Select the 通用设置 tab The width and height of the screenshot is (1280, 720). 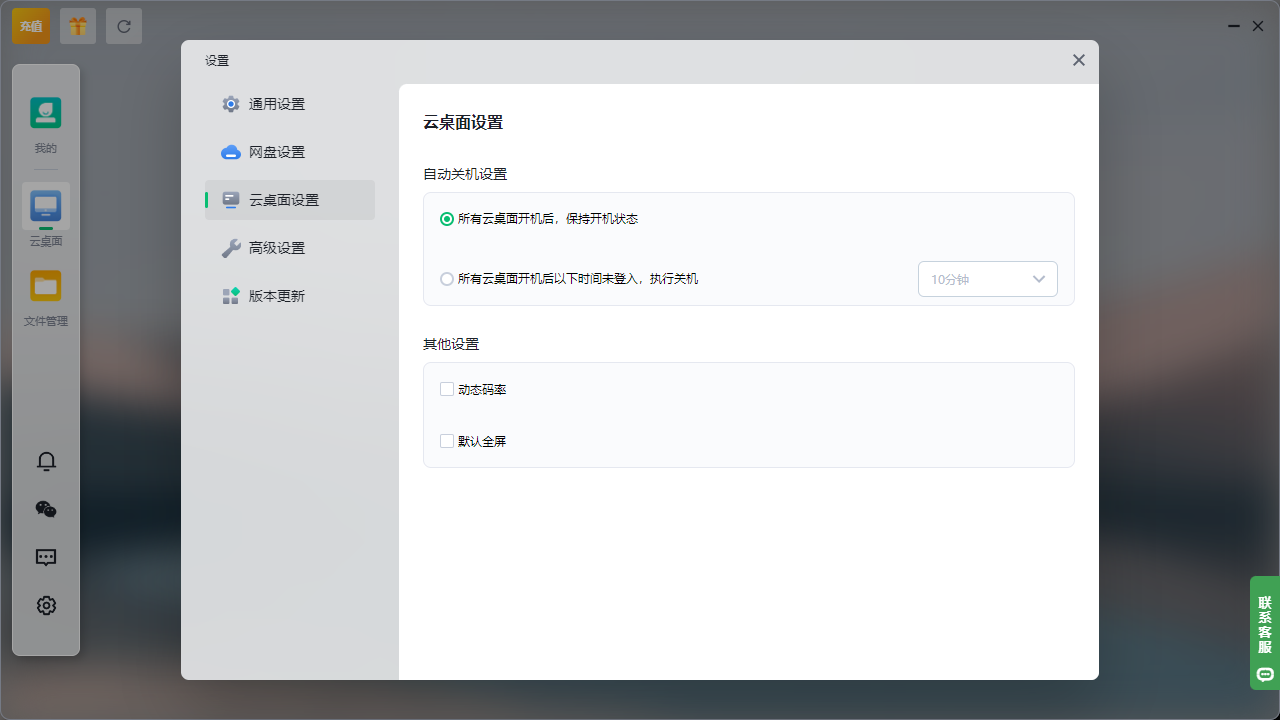pos(290,104)
